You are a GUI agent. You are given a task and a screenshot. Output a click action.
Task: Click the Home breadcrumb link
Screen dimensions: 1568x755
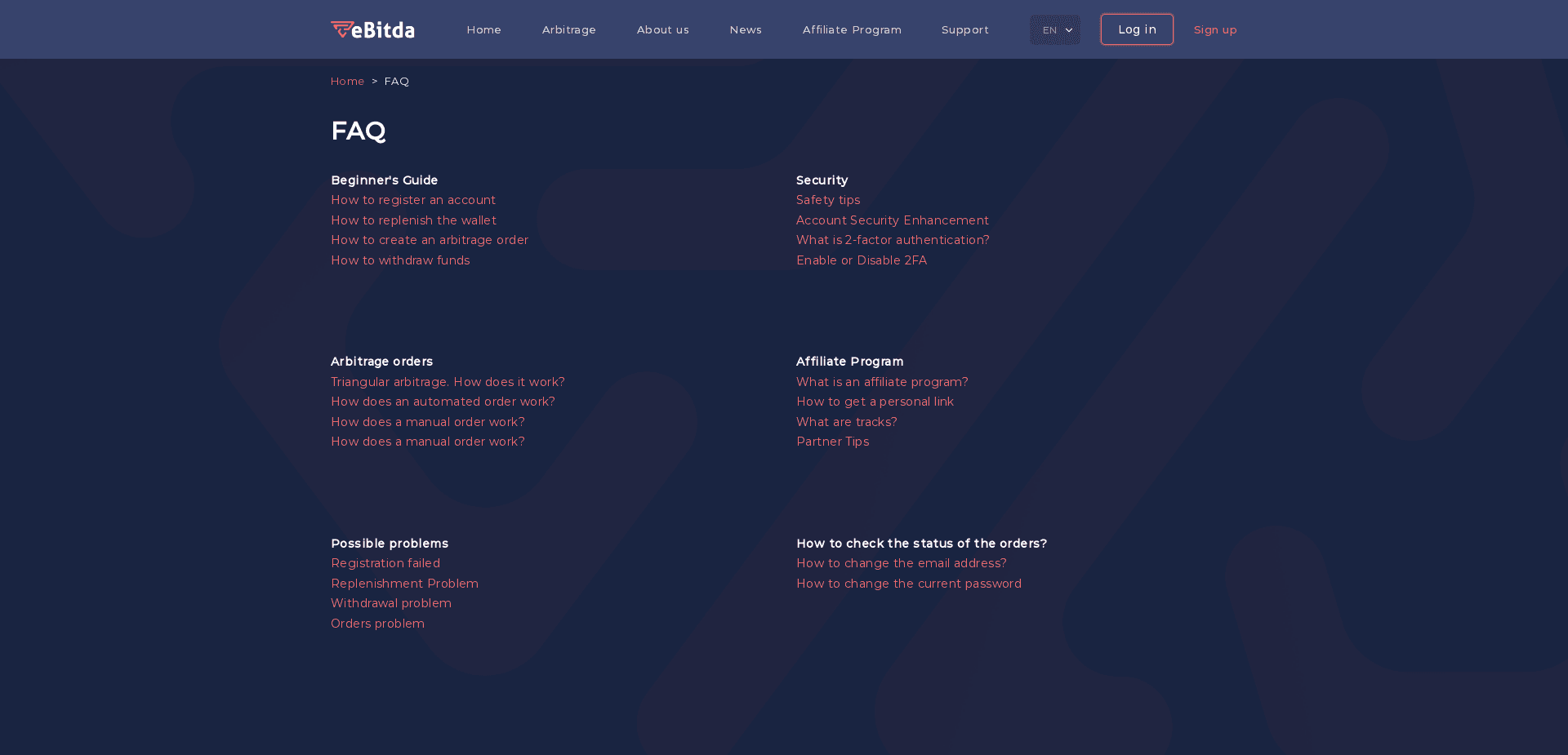point(347,81)
